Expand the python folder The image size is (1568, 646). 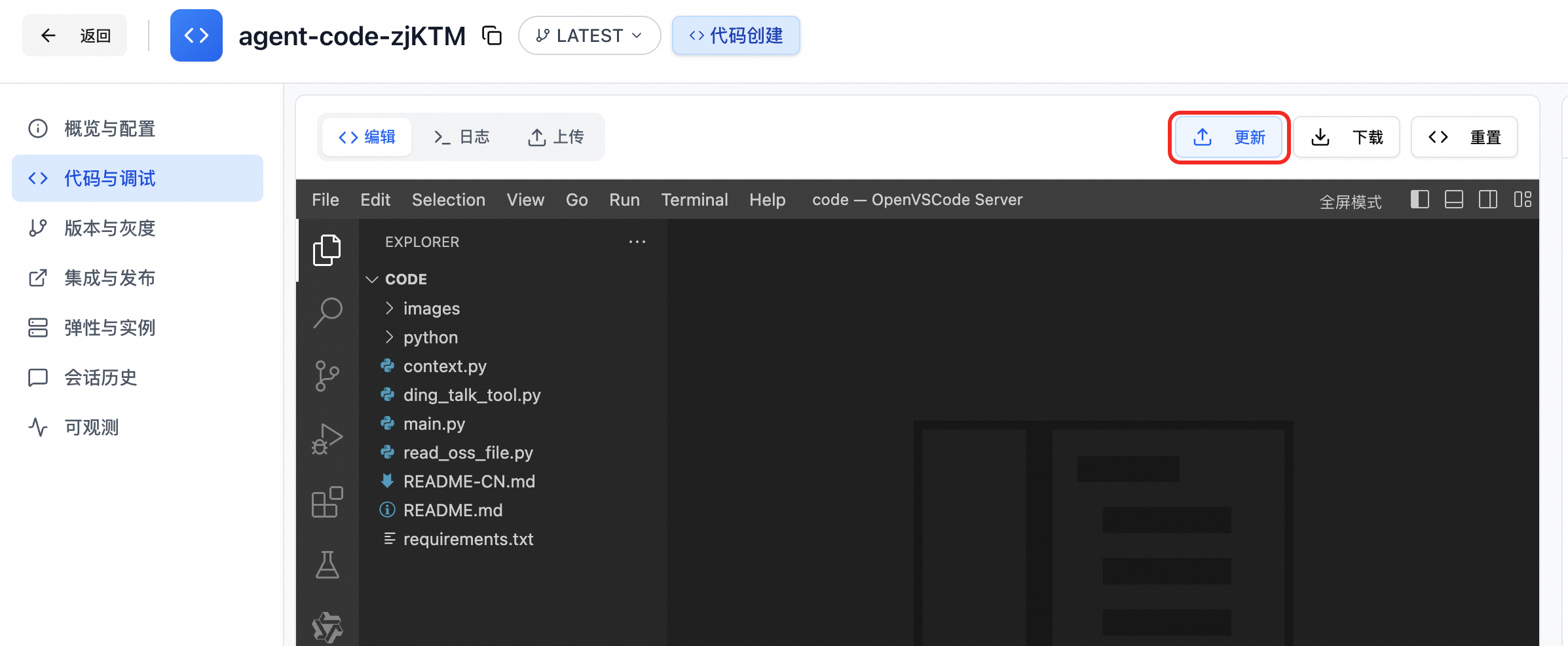point(513,337)
